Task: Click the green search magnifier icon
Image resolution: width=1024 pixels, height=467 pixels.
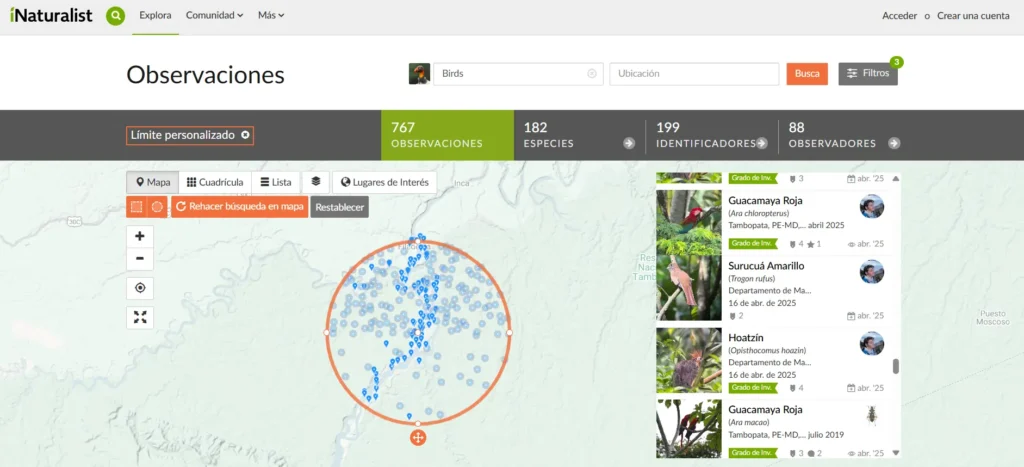Action: (116, 16)
